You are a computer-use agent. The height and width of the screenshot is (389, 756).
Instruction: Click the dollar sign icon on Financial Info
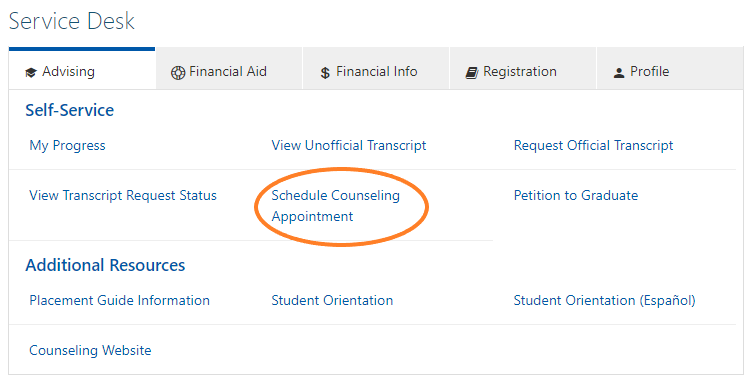[325, 73]
